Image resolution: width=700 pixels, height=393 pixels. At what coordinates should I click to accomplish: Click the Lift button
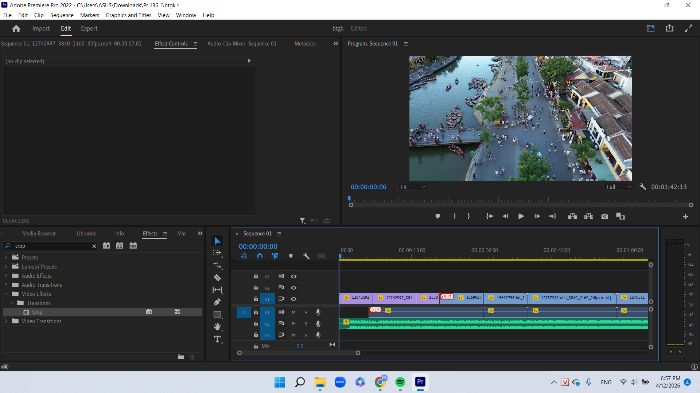(572, 216)
